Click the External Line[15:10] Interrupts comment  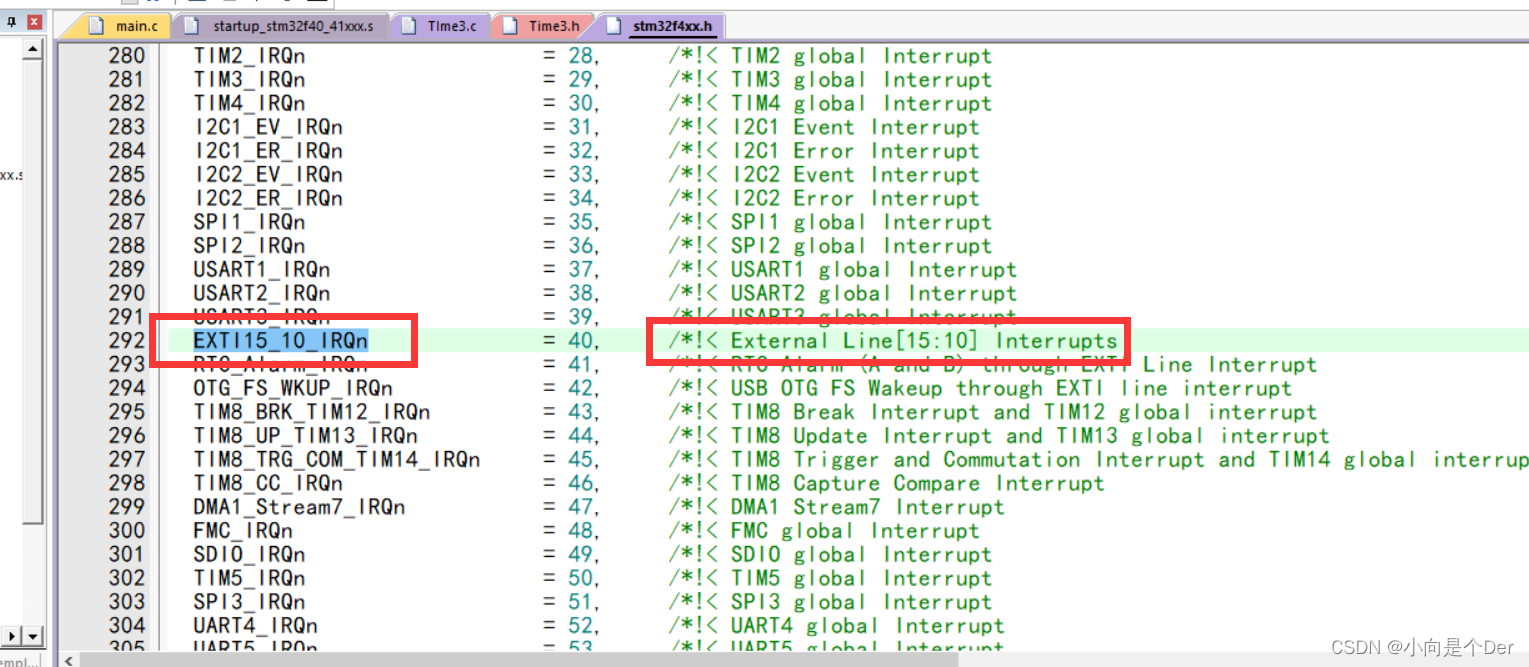click(893, 341)
